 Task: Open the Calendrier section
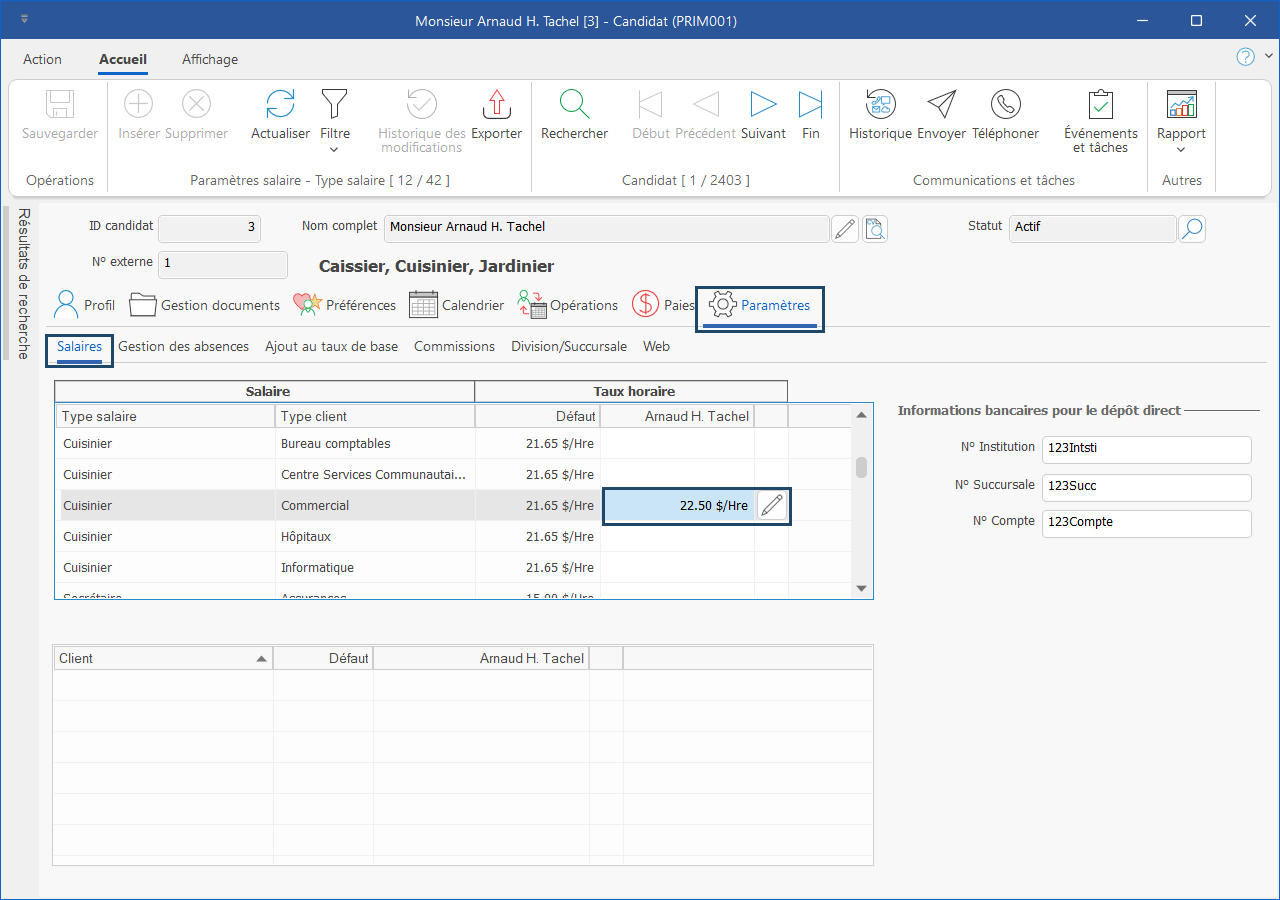[x=456, y=305]
